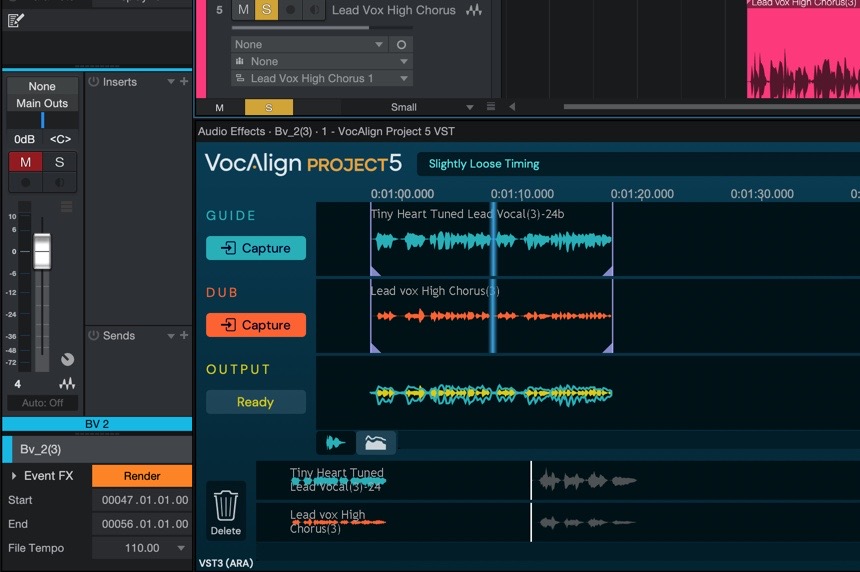The width and height of the screenshot is (860, 572).
Task: Select the pitch contour view icon
Action: point(376,442)
